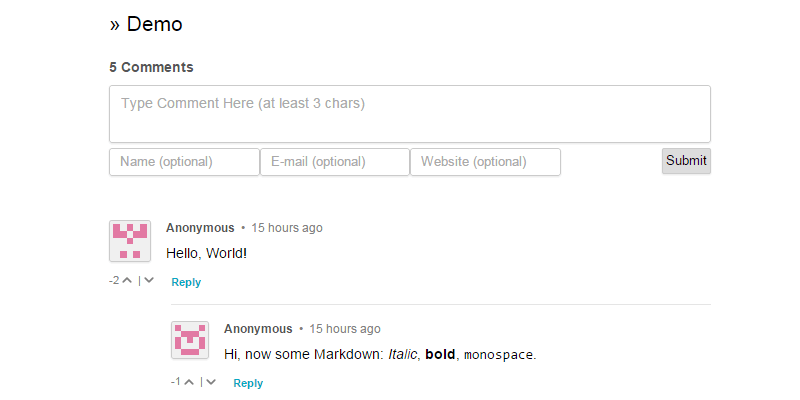The image size is (800, 400).
Task: Downvote the "Hello, World!" comment
Action: coord(148,281)
